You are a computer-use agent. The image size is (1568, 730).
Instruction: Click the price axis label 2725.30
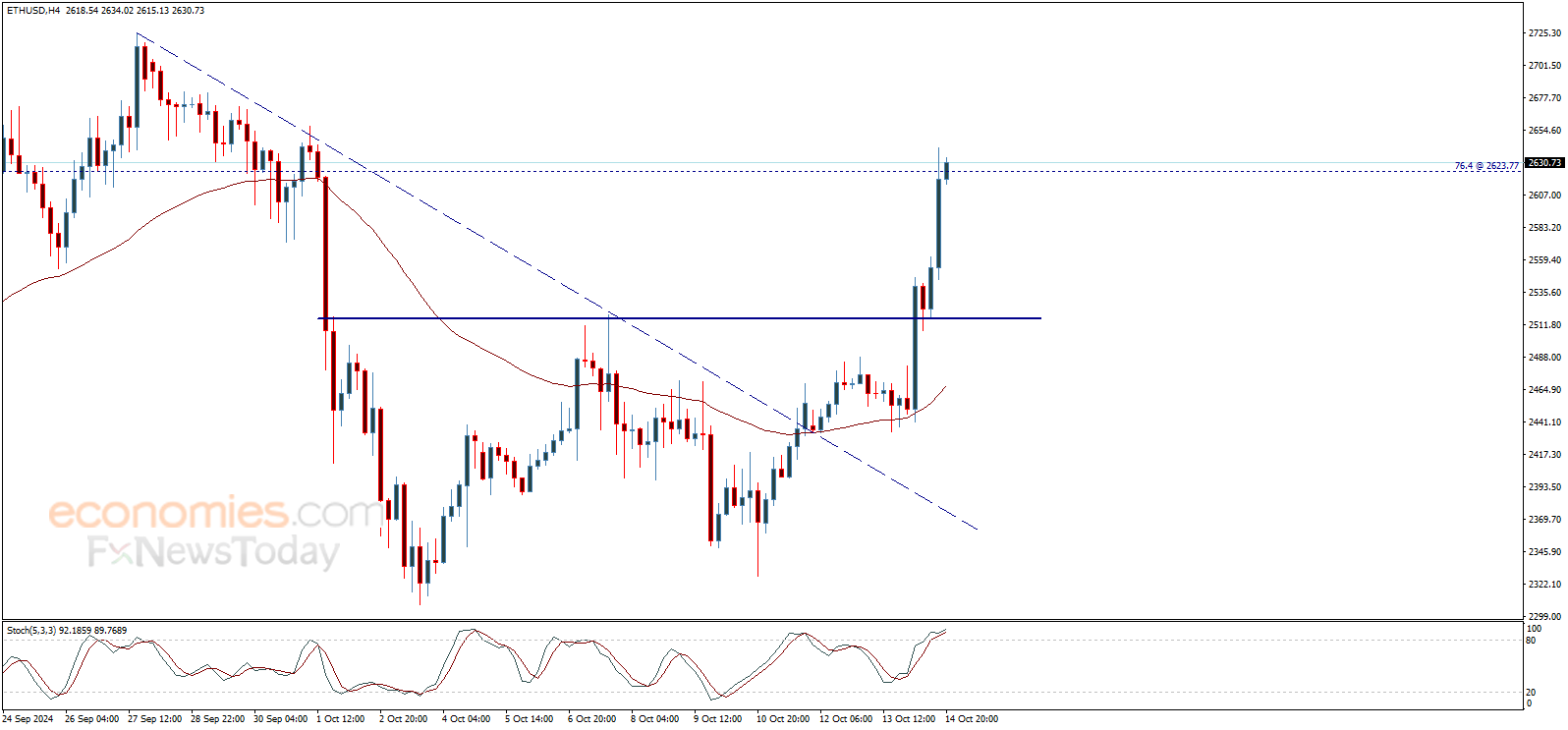pyautogui.click(x=1544, y=33)
